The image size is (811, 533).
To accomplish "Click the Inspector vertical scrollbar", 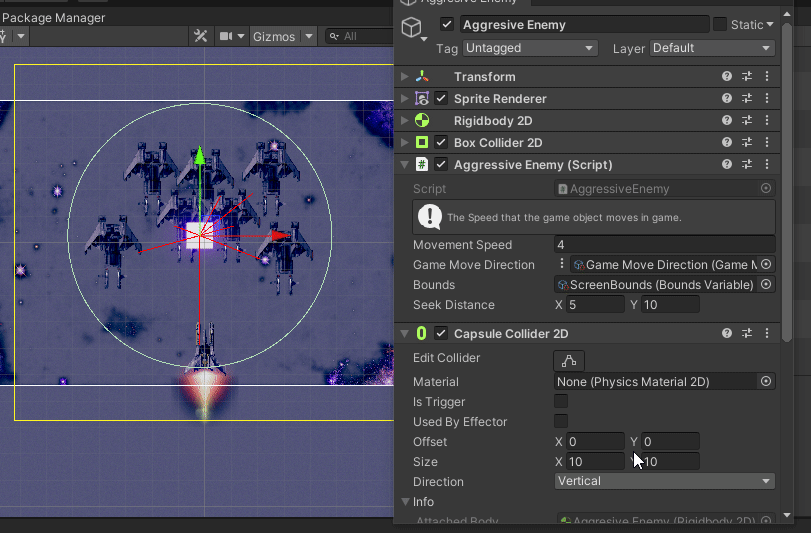I will coord(787,181).
